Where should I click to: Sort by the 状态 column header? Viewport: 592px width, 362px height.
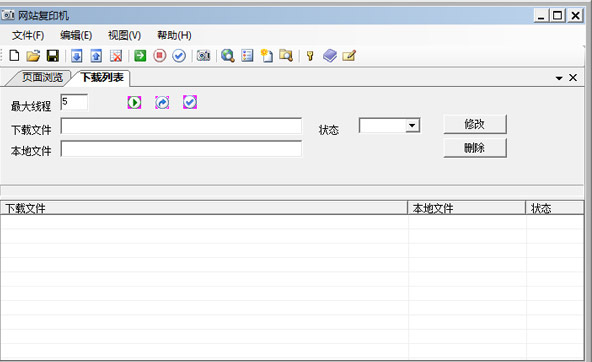[x=555, y=208]
